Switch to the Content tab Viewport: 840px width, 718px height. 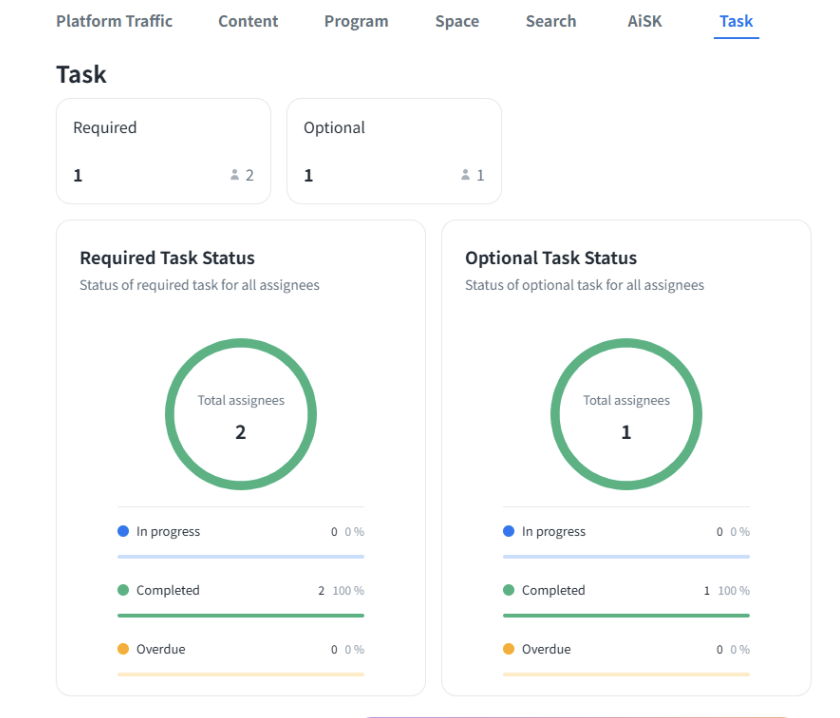[x=248, y=21]
